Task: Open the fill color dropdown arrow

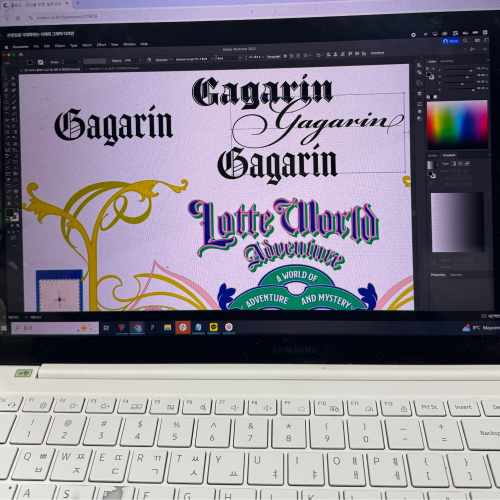Action: 35,62
